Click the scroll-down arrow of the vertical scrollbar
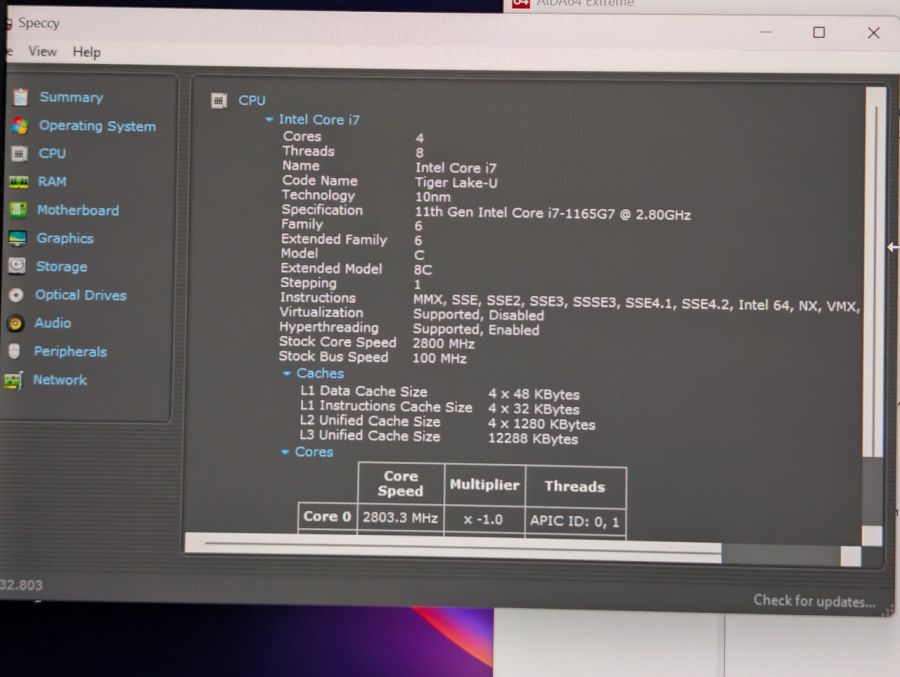The width and height of the screenshot is (900, 677). tap(872, 536)
